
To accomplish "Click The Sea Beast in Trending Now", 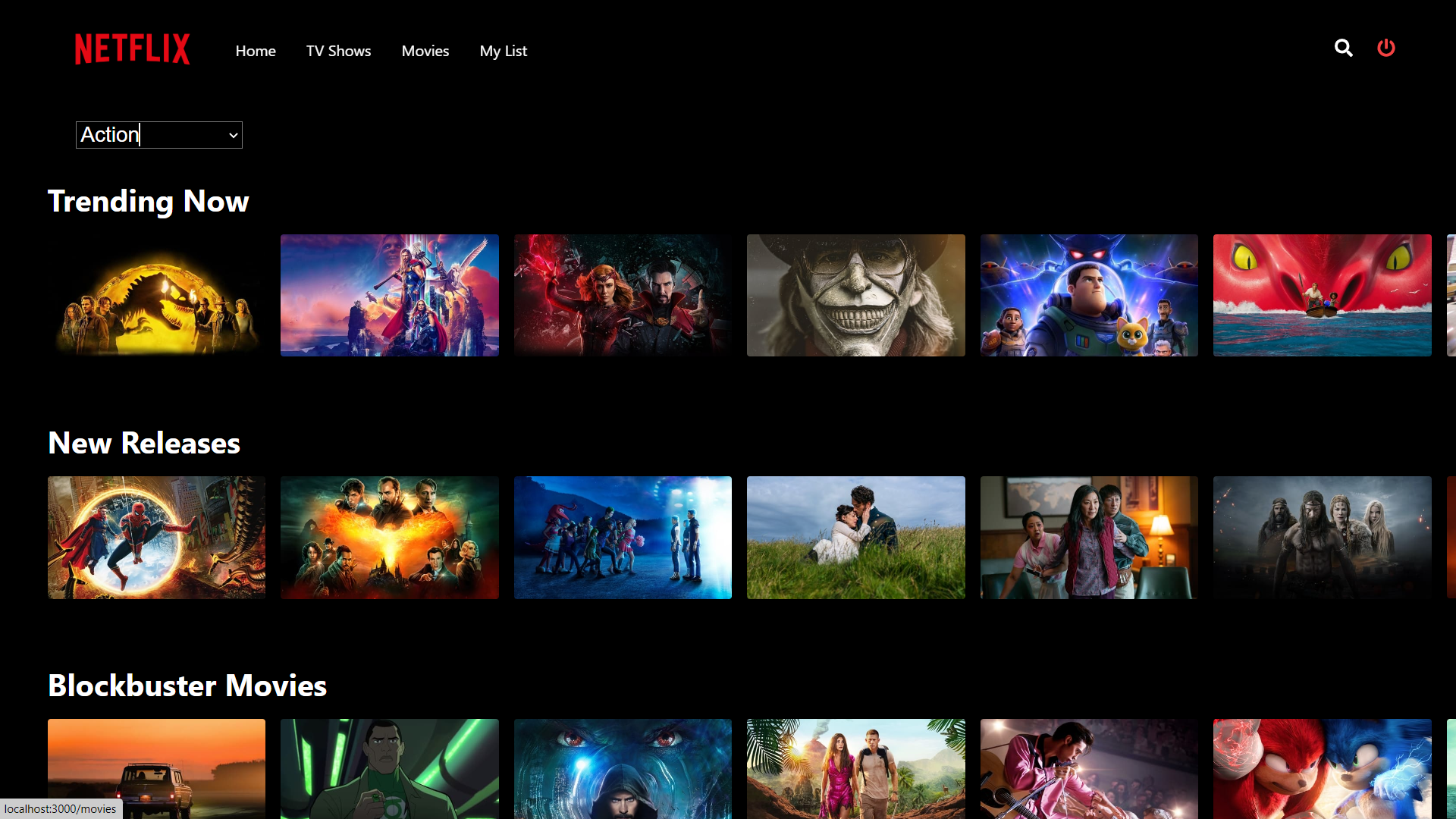I will coord(1322,295).
